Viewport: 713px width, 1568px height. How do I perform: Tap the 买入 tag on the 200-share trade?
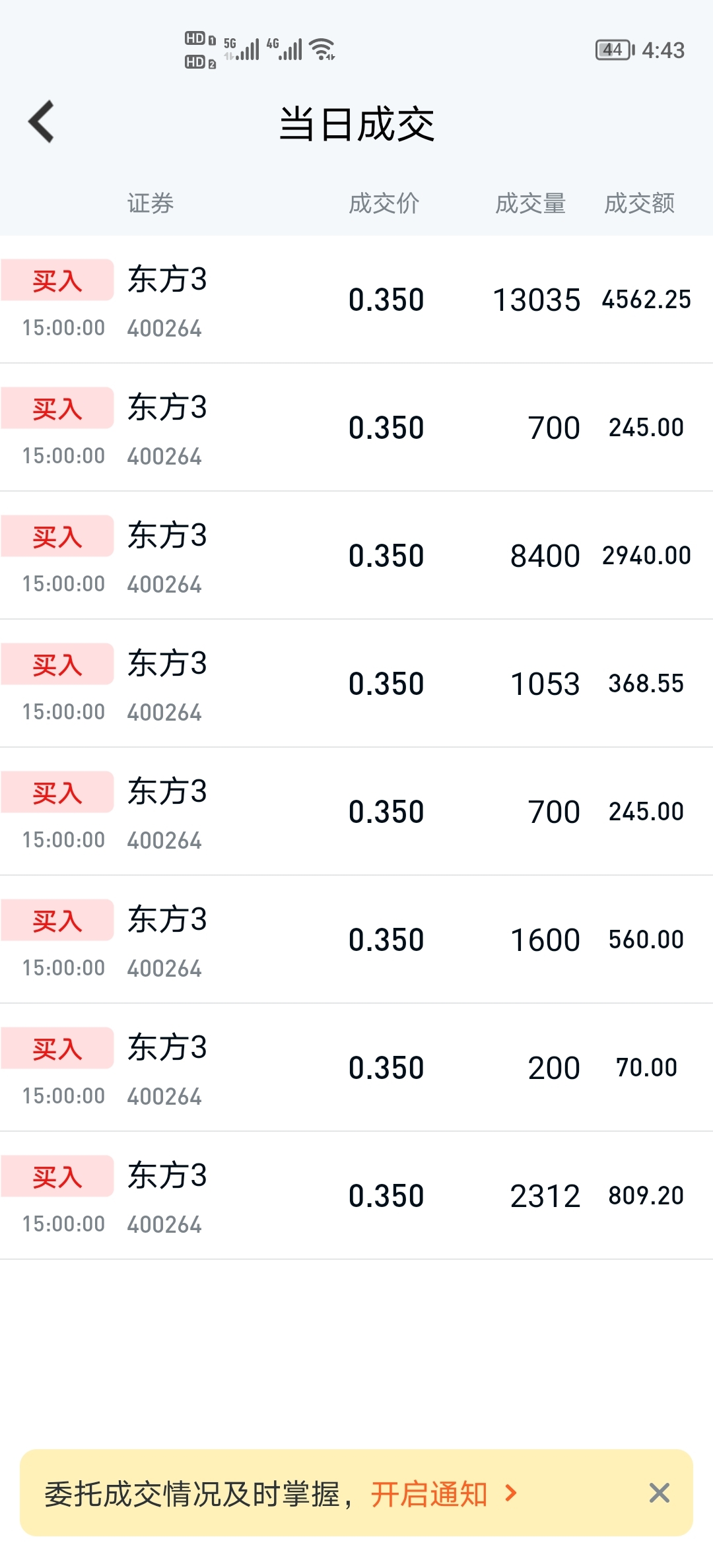57,1048
